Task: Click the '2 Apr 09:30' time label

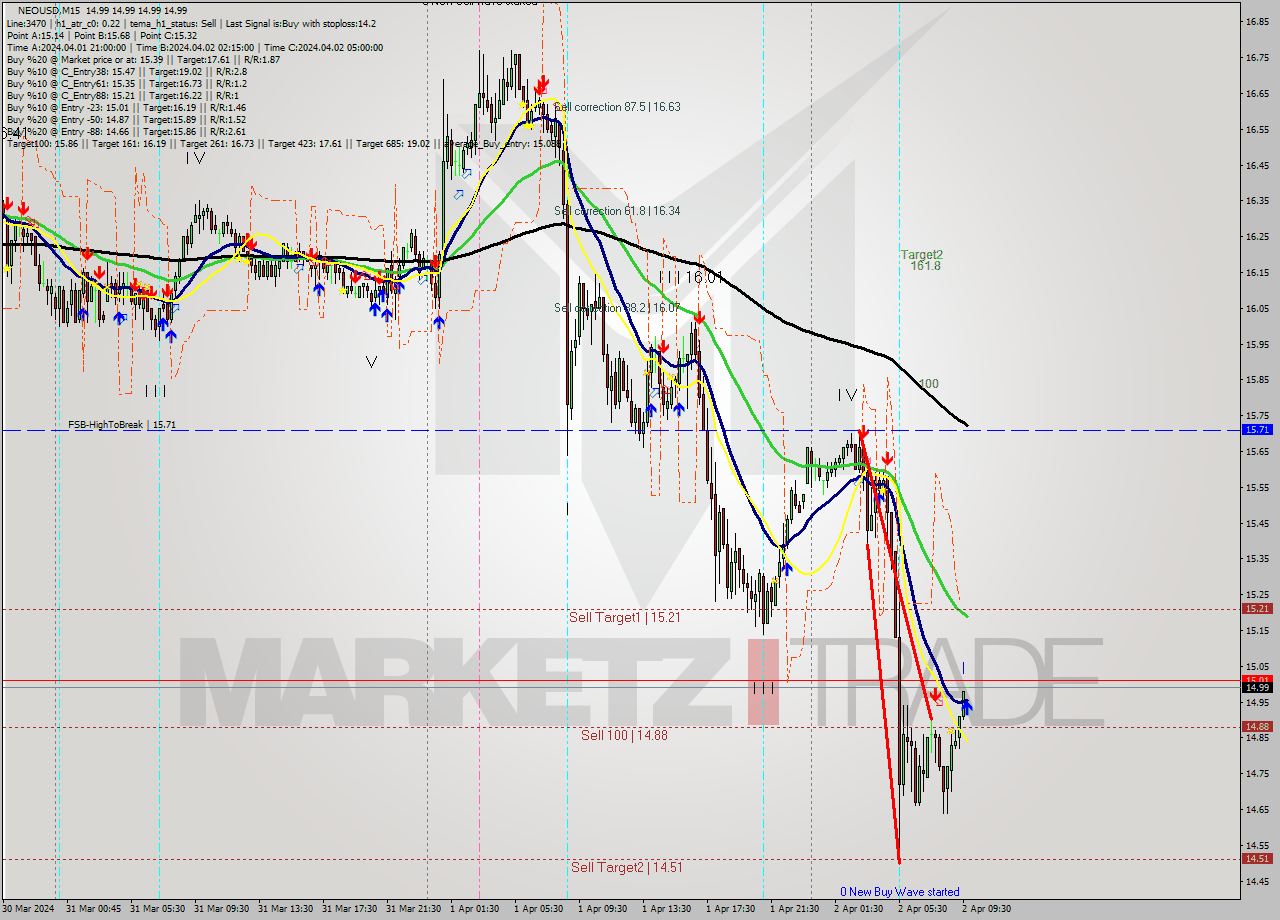Action: [x=987, y=909]
